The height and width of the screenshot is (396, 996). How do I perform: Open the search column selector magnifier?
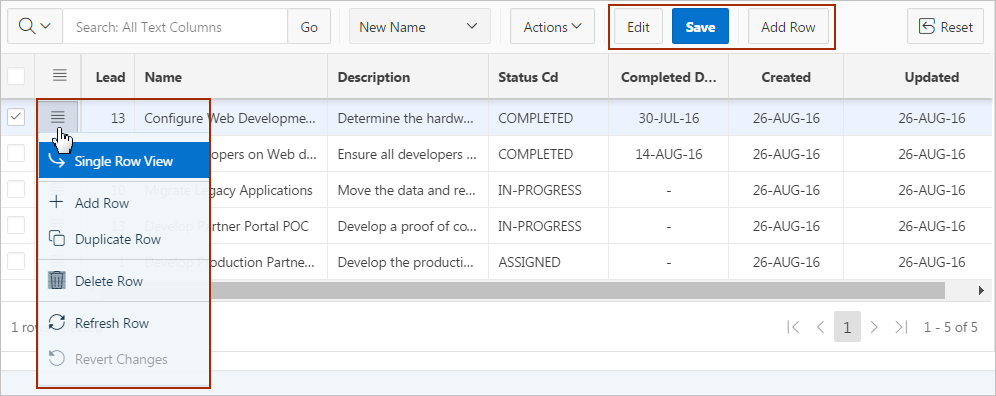35,27
